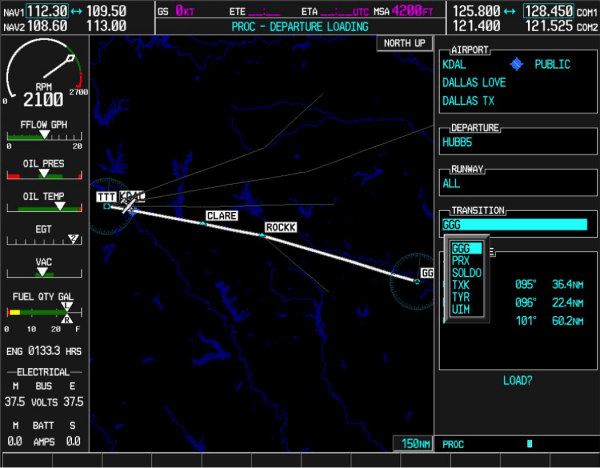The height and width of the screenshot is (468, 600).
Task: Click the 095° course value
Action: point(526,284)
